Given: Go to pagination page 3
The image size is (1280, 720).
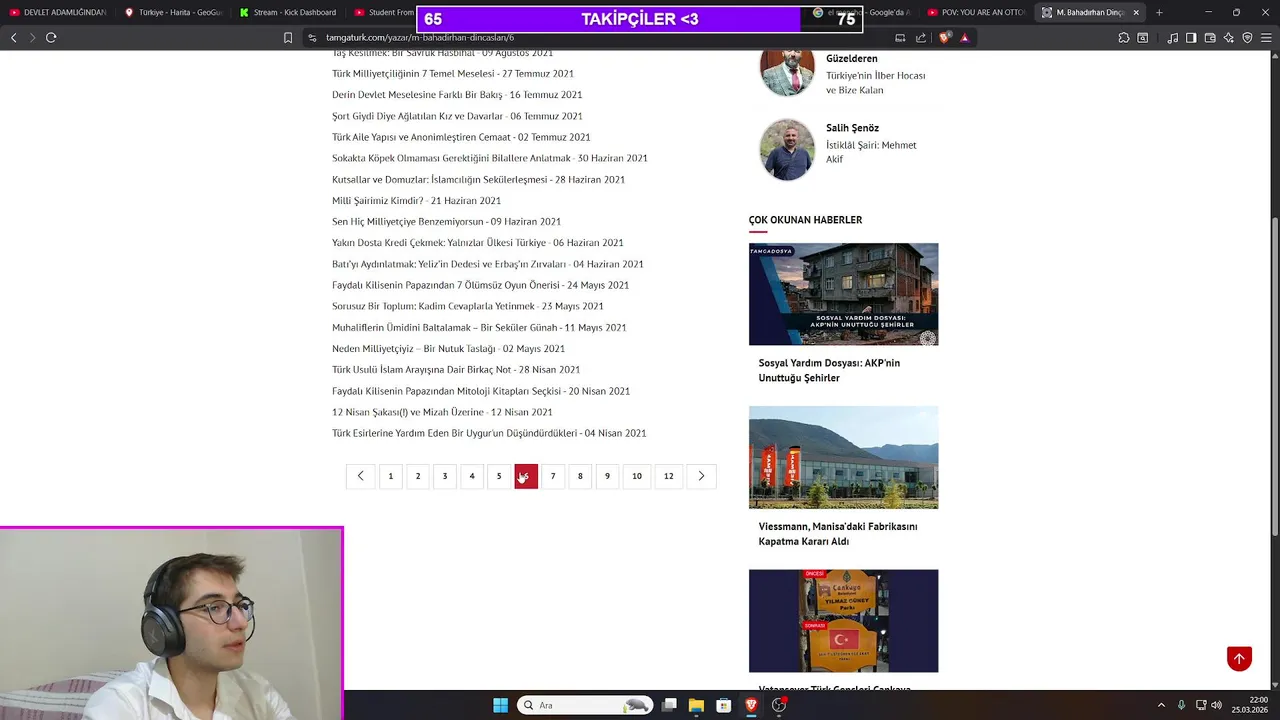Looking at the screenshot, I should click(445, 476).
